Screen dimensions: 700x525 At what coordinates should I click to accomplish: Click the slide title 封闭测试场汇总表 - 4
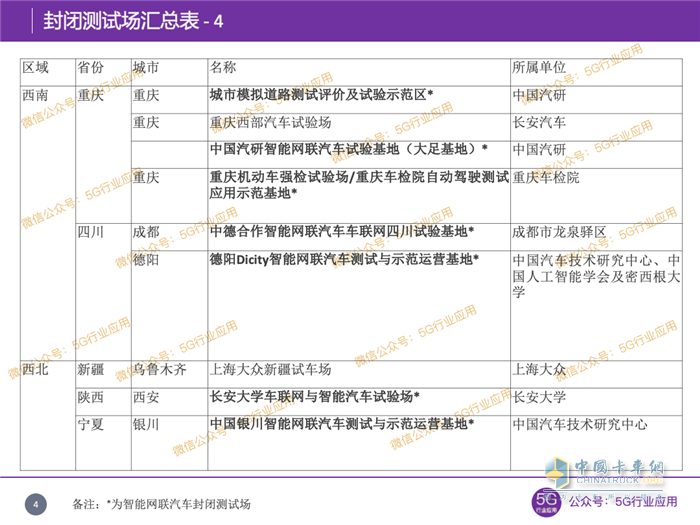[133, 21]
